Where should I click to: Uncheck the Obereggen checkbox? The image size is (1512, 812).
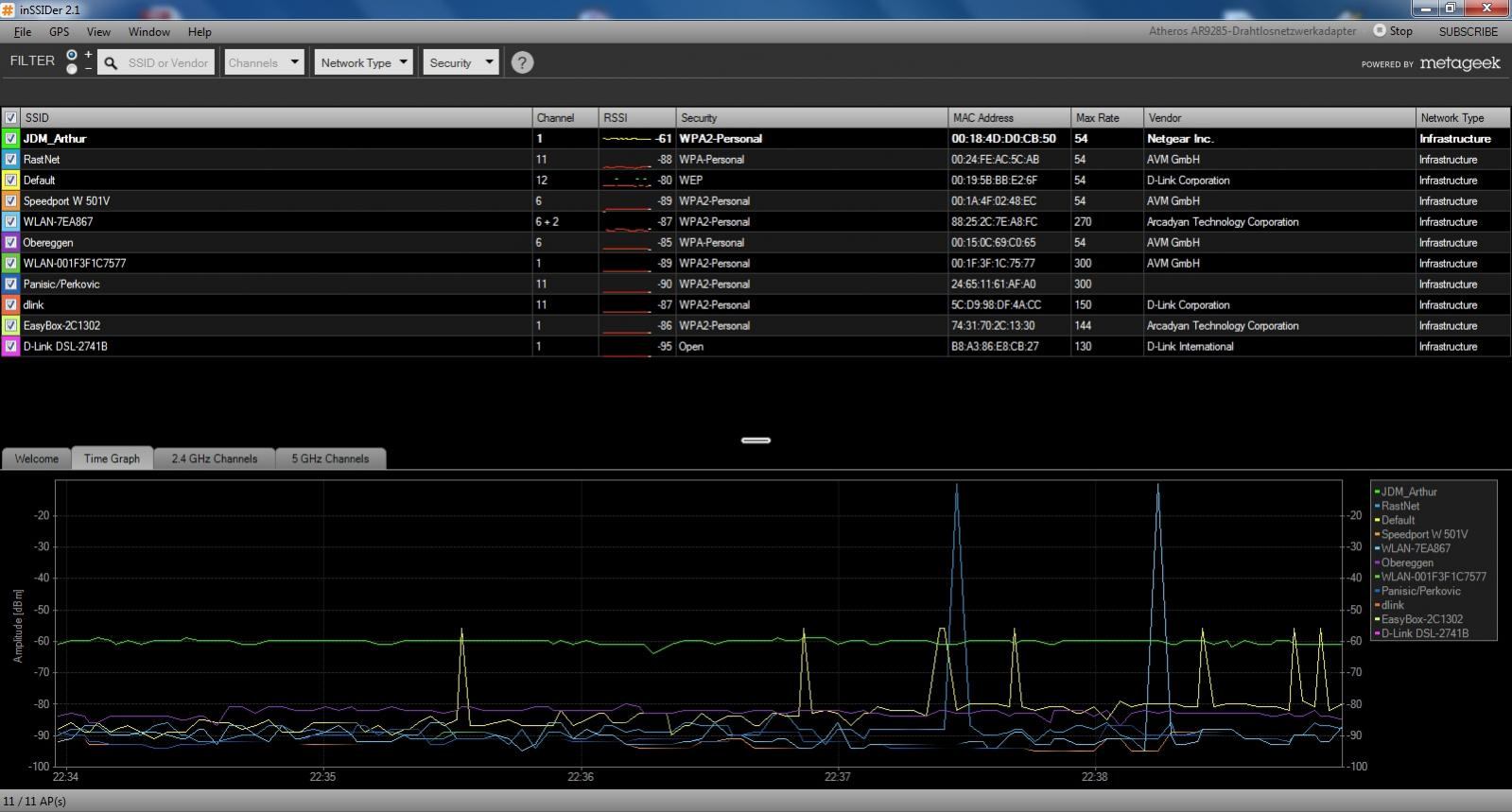pos(10,242)
